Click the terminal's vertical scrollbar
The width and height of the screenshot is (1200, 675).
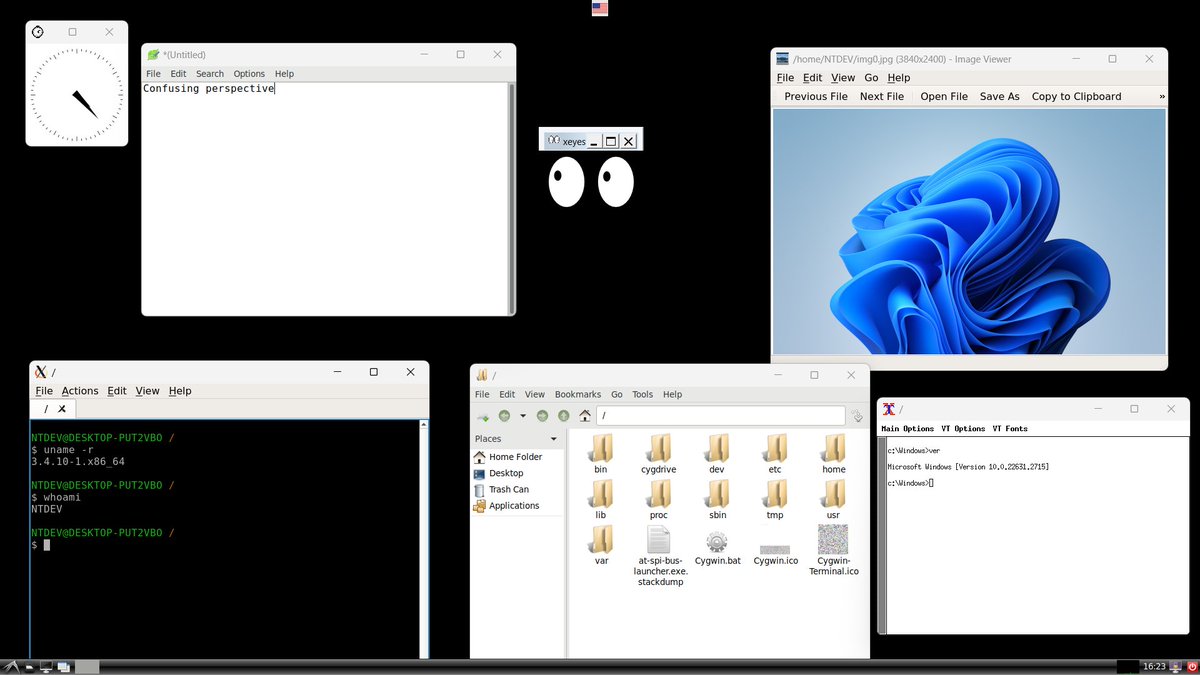tap(424, 539)
